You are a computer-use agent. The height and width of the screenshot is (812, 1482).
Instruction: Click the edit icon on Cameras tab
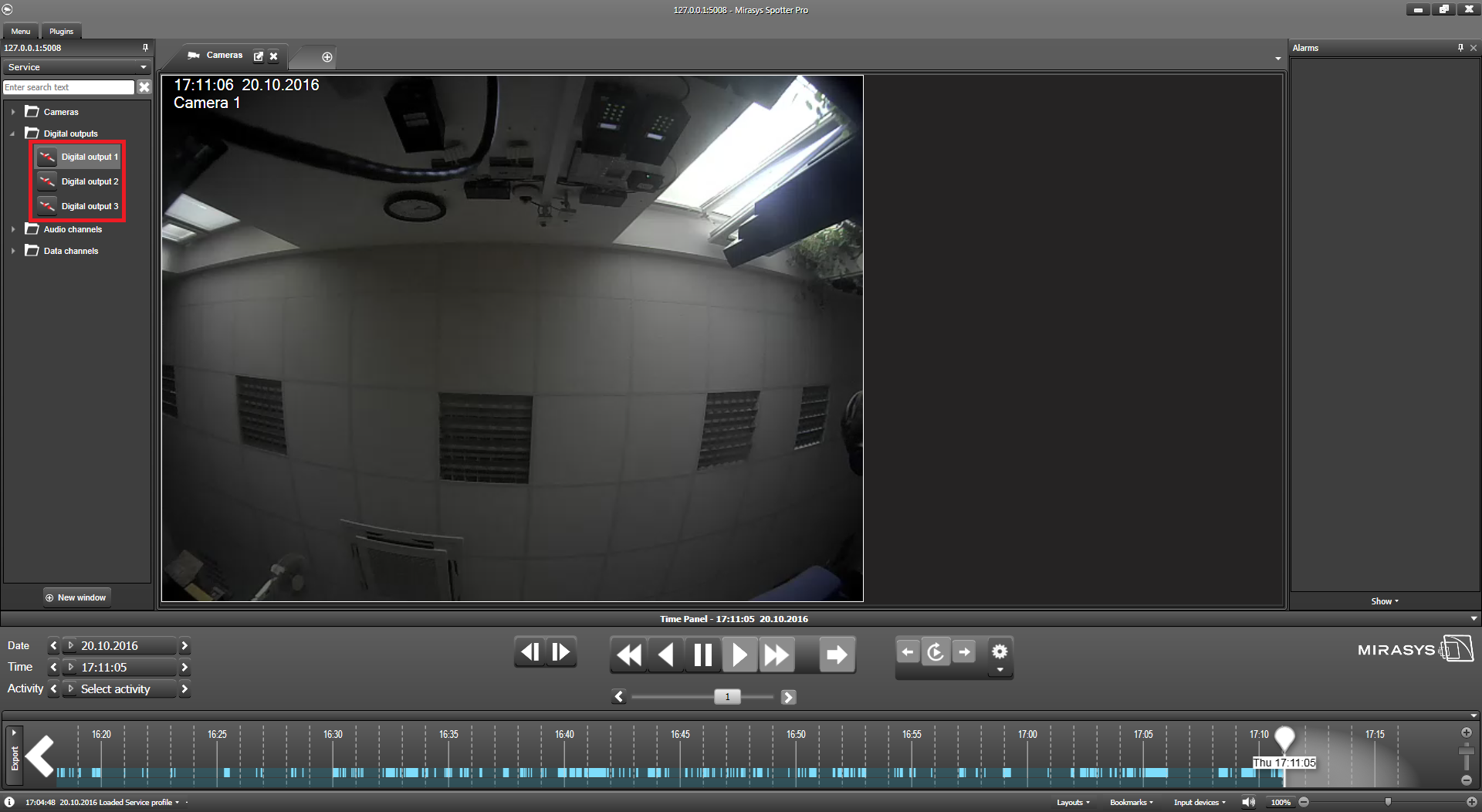tap(259, 56)
